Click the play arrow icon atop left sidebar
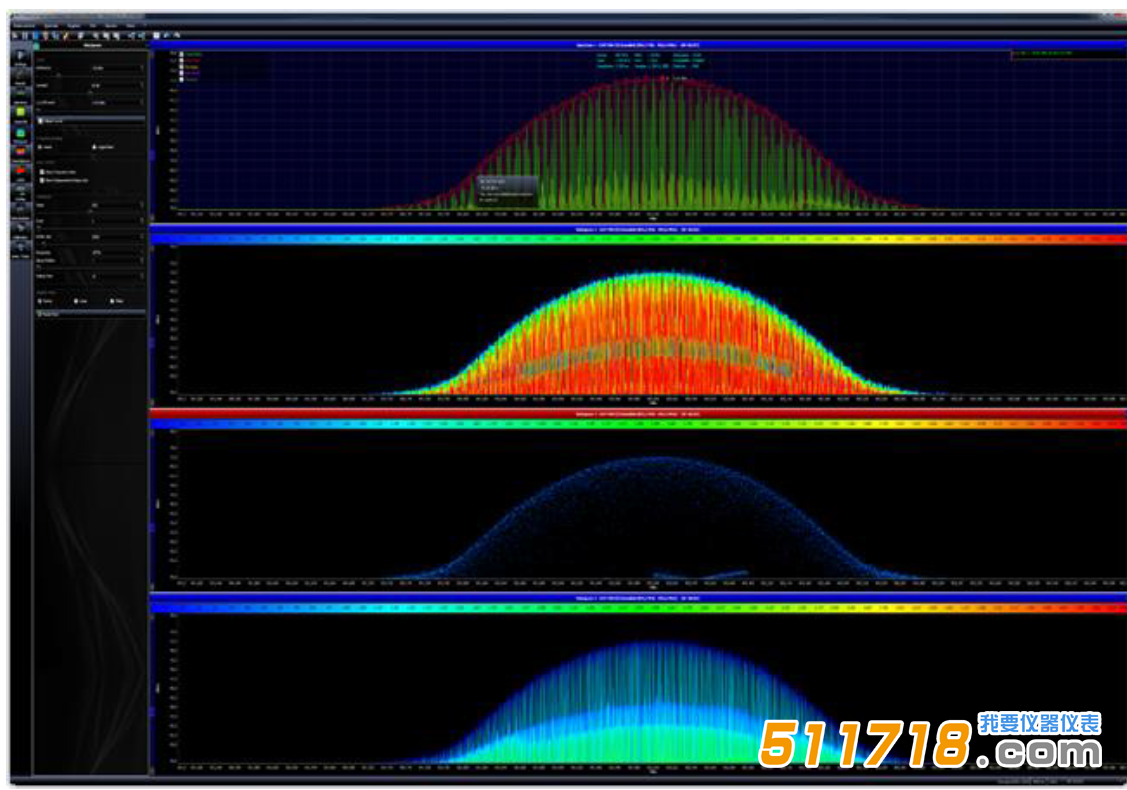Screen dimensions: 1127x790 click(21, 55)
